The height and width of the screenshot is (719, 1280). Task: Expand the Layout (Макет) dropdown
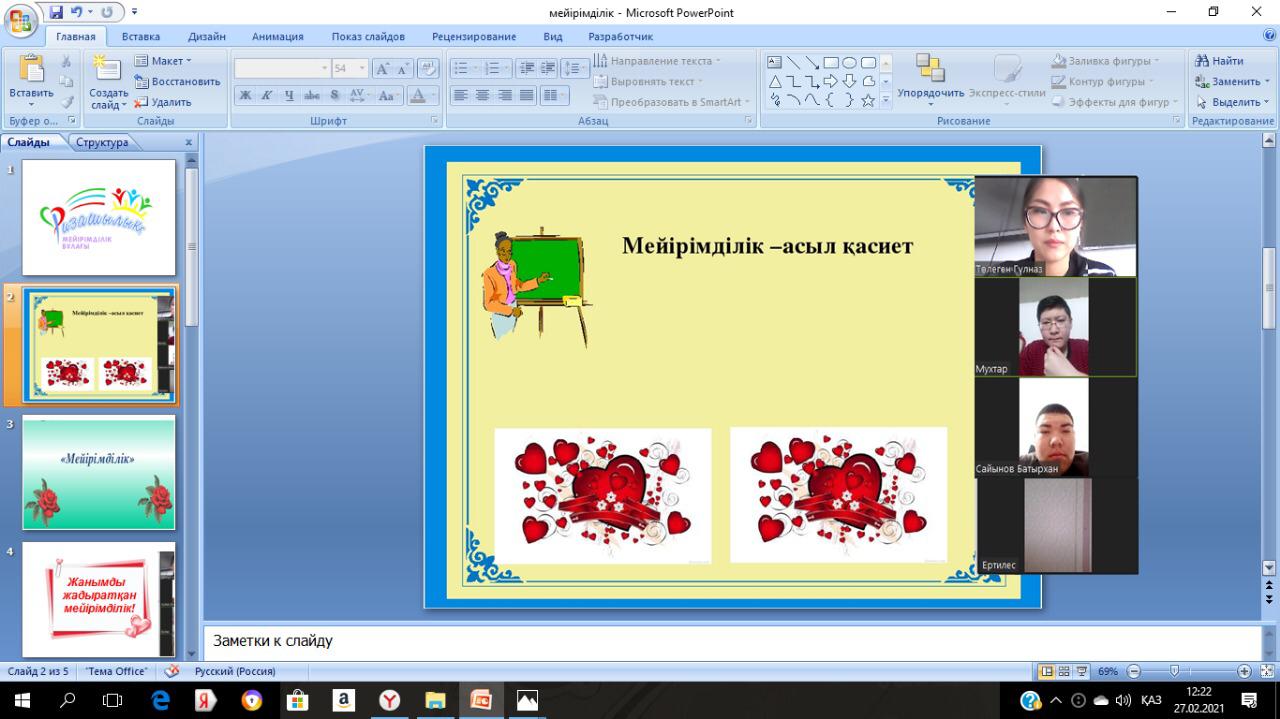tap(164, 61)
